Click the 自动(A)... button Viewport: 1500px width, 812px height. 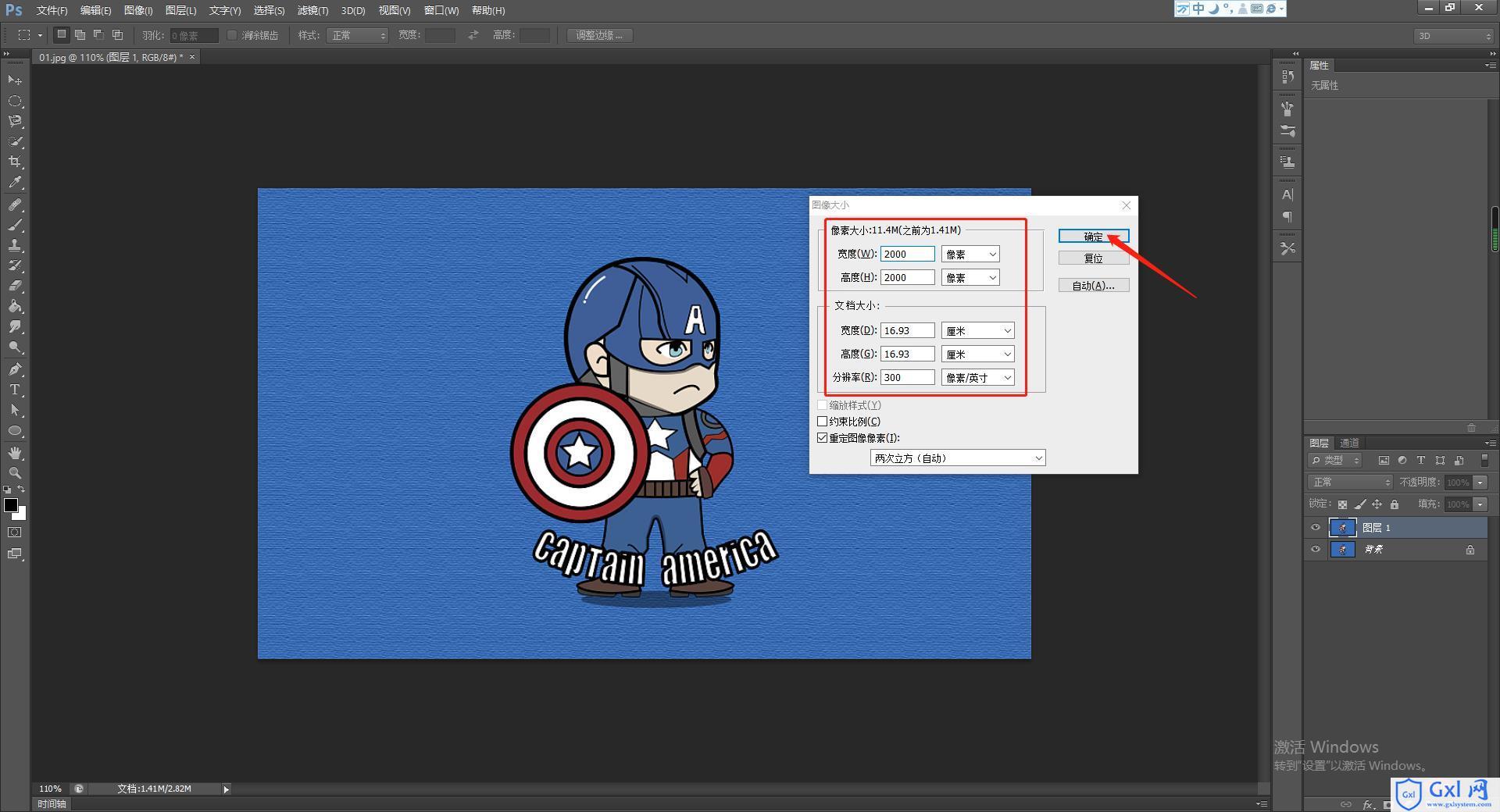tap(1094, 286)
